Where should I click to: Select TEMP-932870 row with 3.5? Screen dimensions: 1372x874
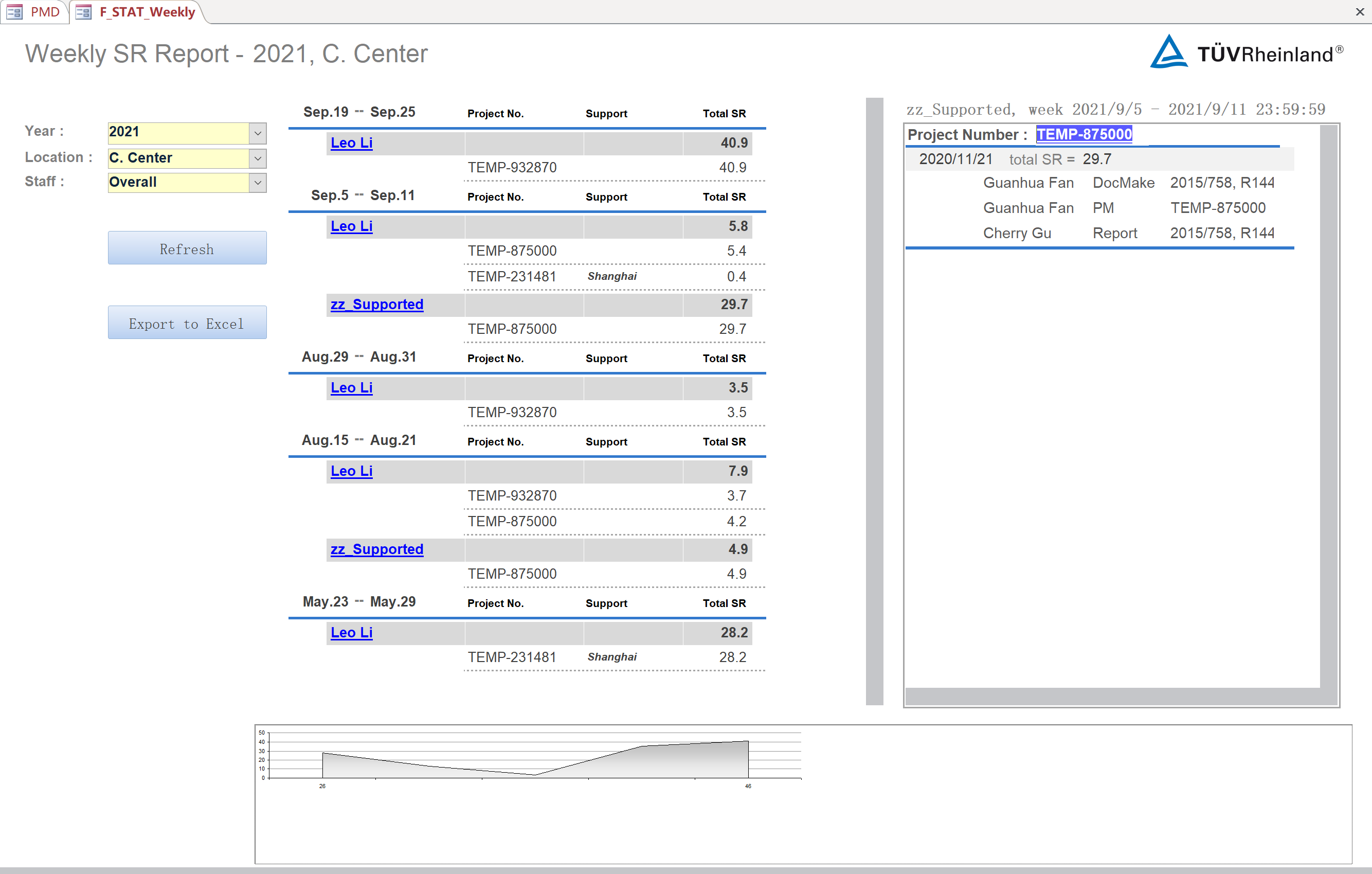point(614,413)
